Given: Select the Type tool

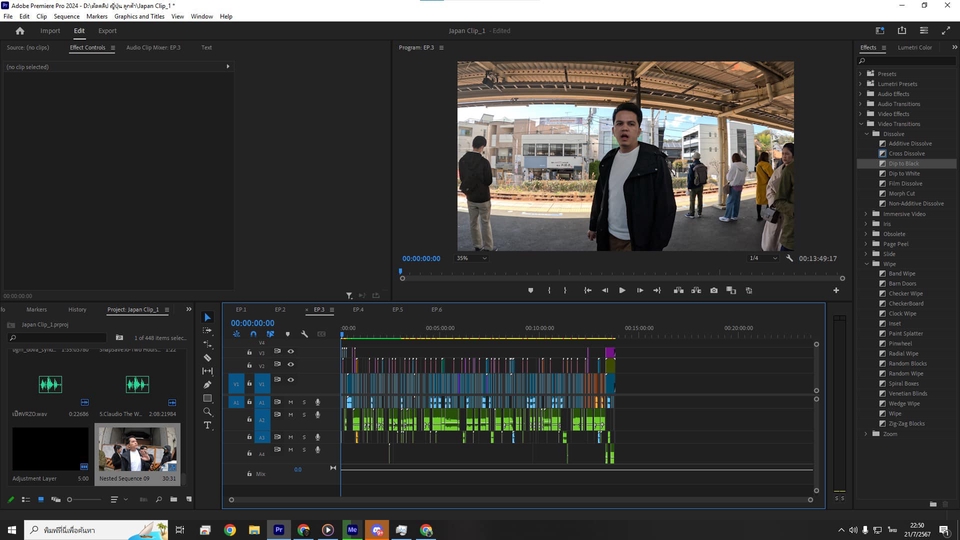Looking at the screenshot, I should [207, 425].
